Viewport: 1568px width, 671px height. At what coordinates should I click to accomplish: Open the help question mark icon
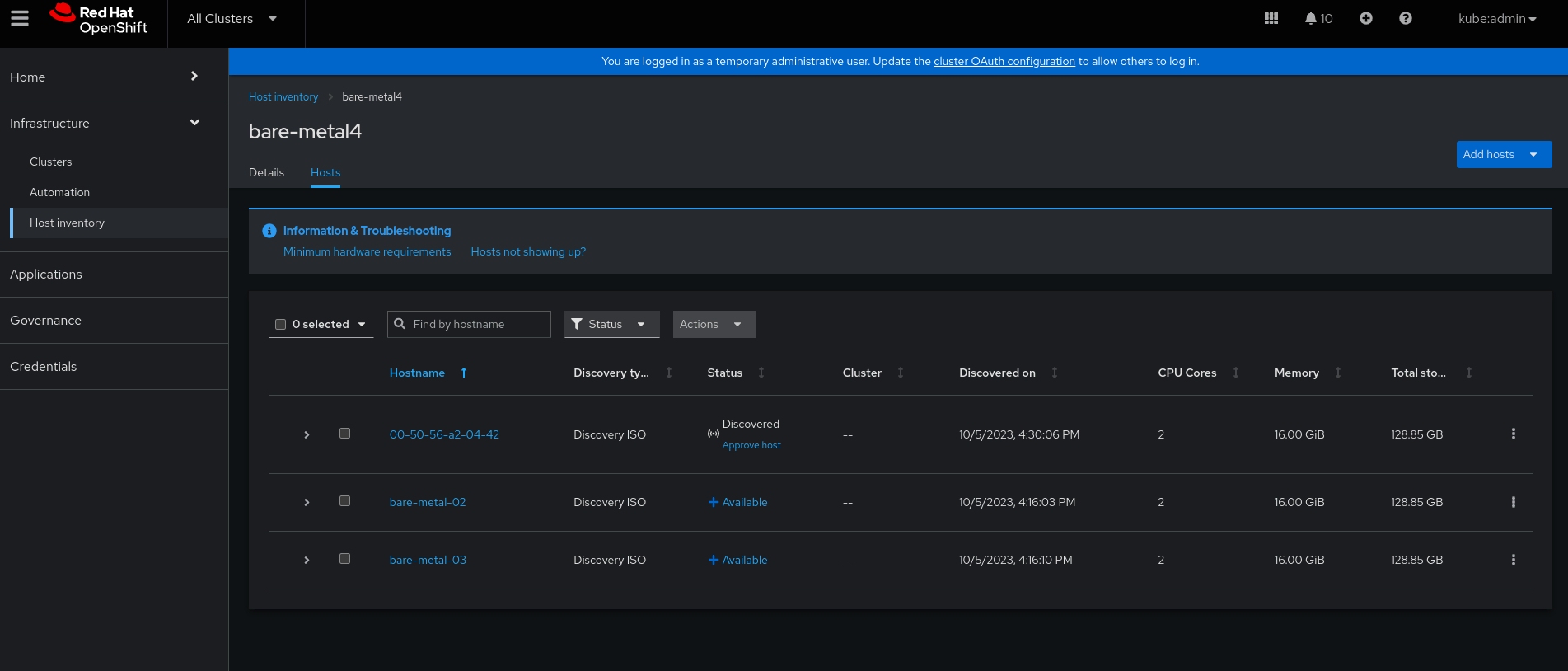tap(1405, 18)
